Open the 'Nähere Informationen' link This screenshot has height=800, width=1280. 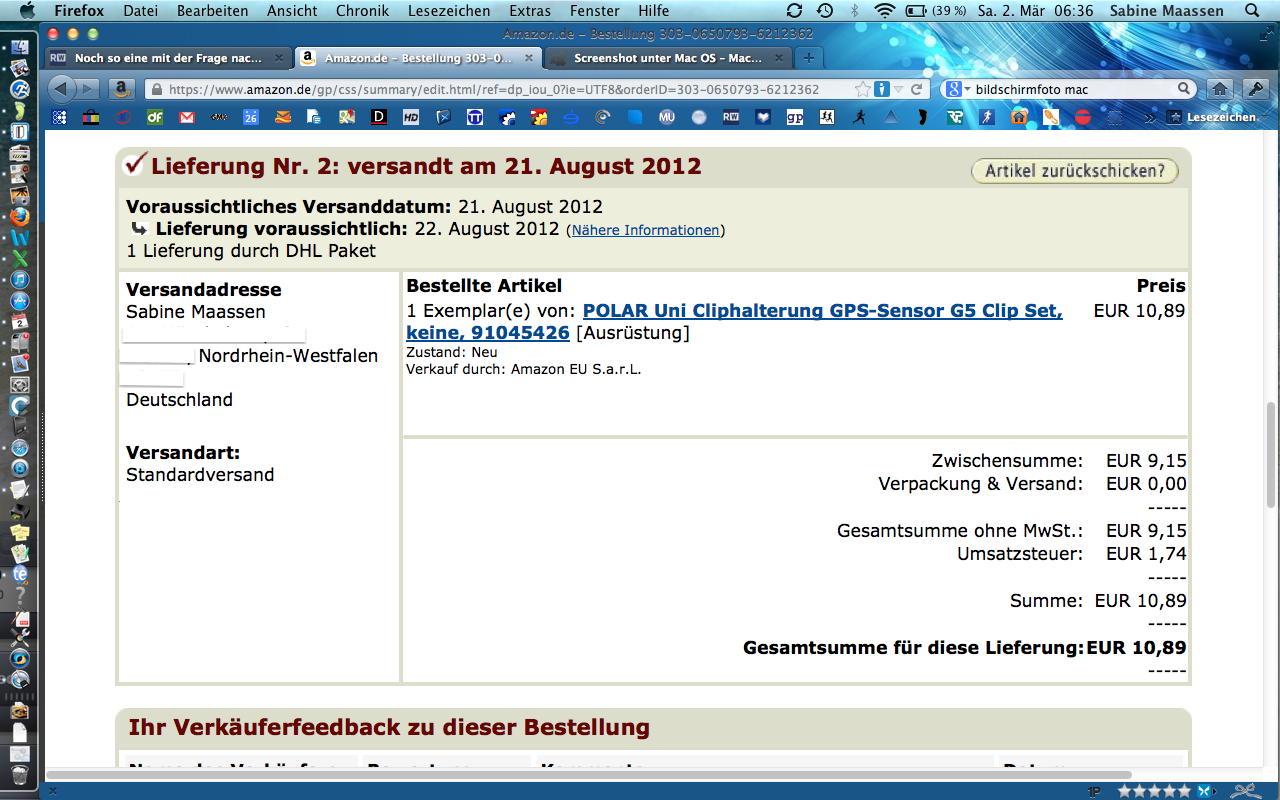645,230
